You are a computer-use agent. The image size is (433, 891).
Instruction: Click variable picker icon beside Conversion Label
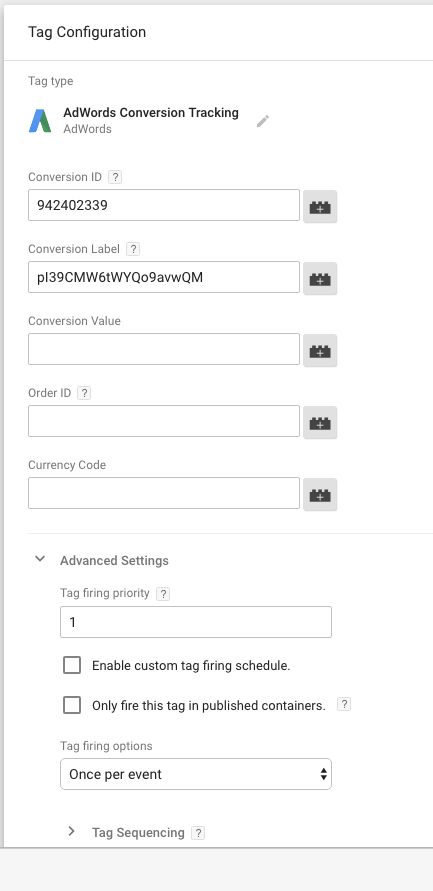[320, 278]
